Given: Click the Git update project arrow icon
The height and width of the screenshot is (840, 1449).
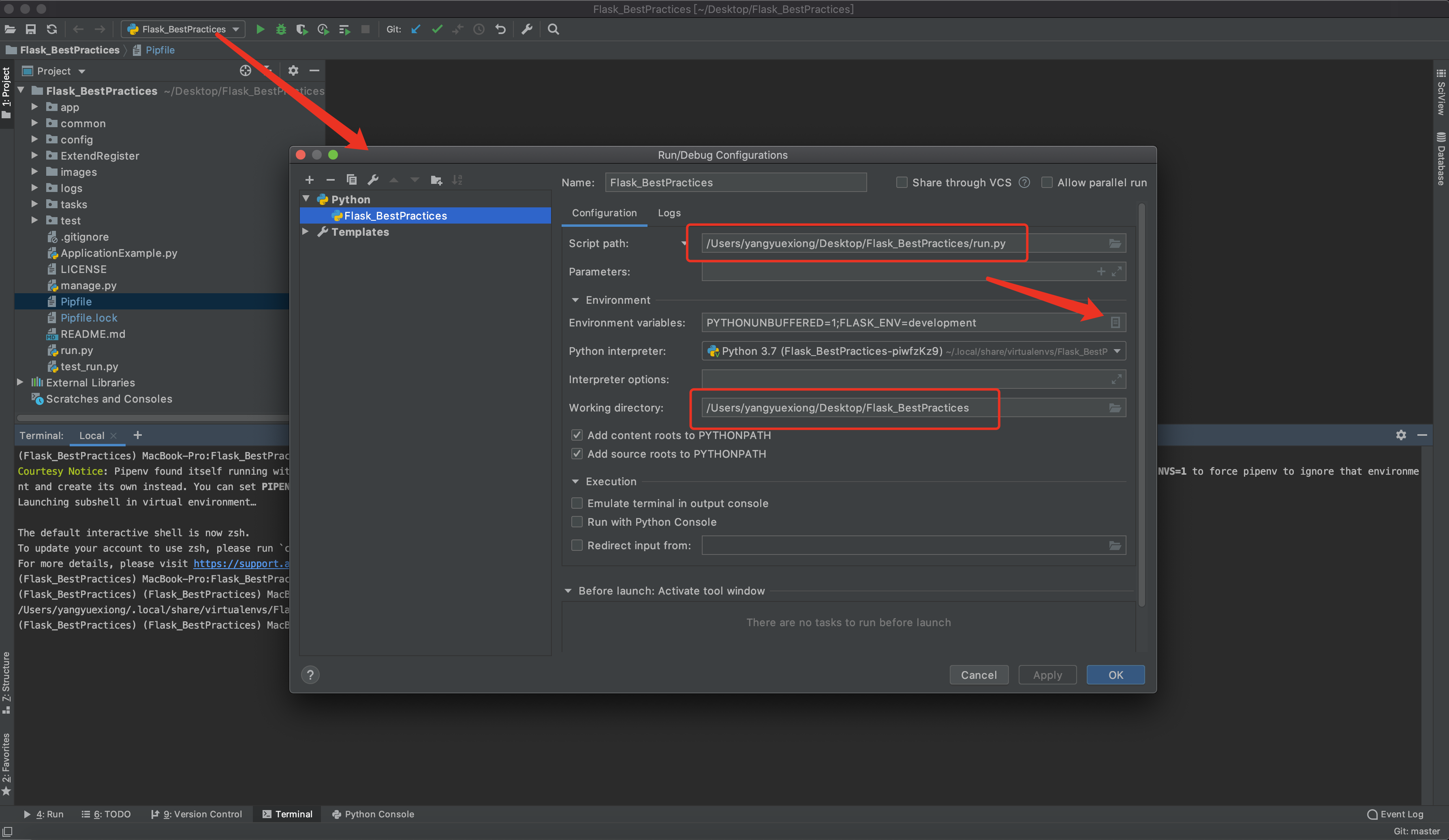Looking at the screenshot, I should pos(416,29).
